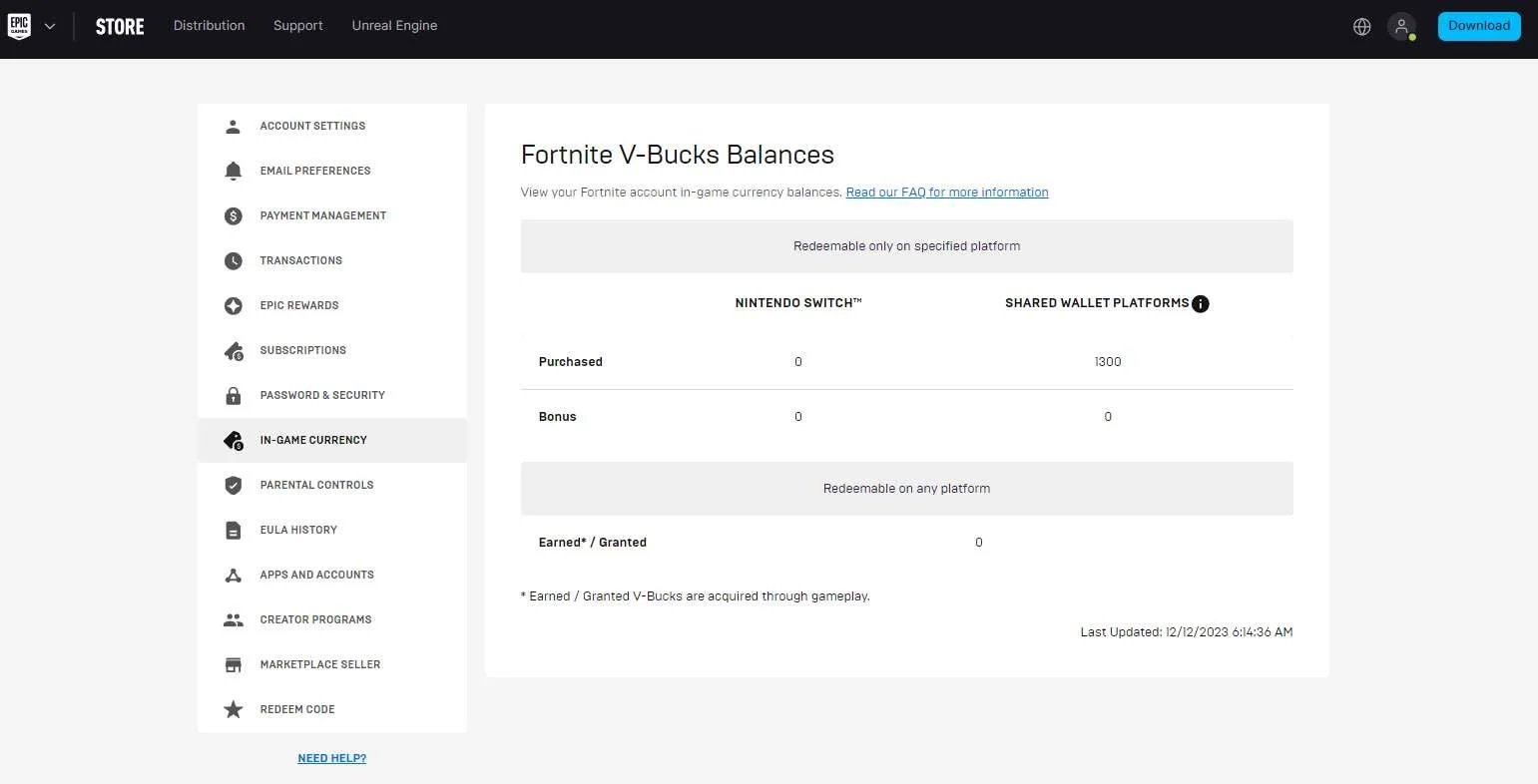Click the Subscriptions tag icon
Screen dimensions: 1538x784
coord(234,351)
